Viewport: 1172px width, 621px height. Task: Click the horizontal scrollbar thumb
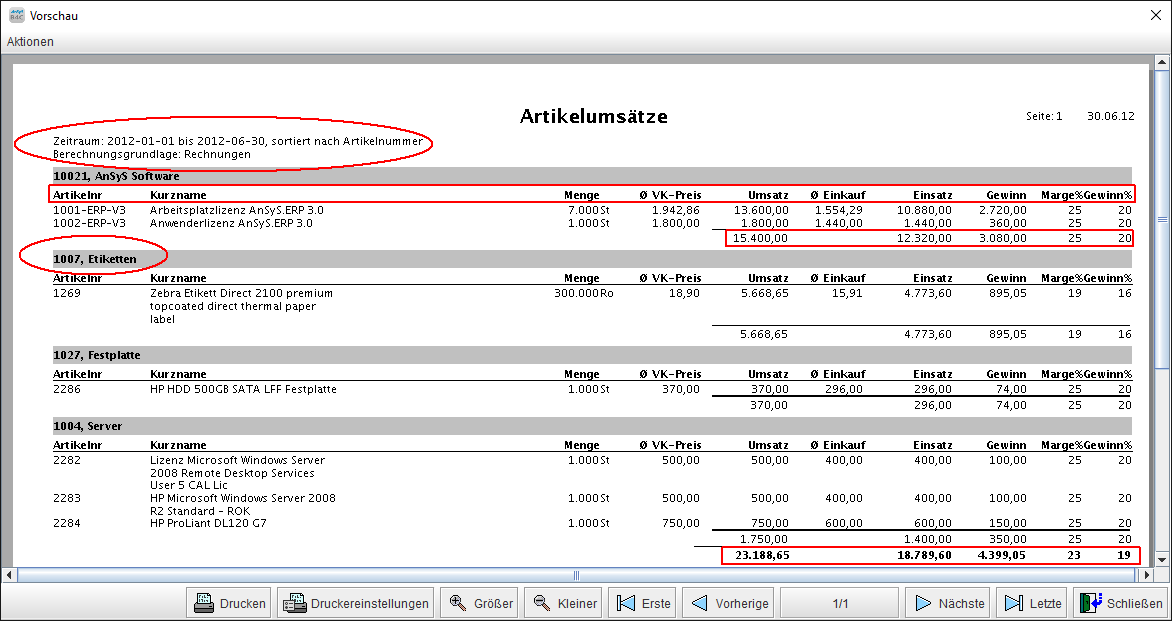[x=576, y=575]
